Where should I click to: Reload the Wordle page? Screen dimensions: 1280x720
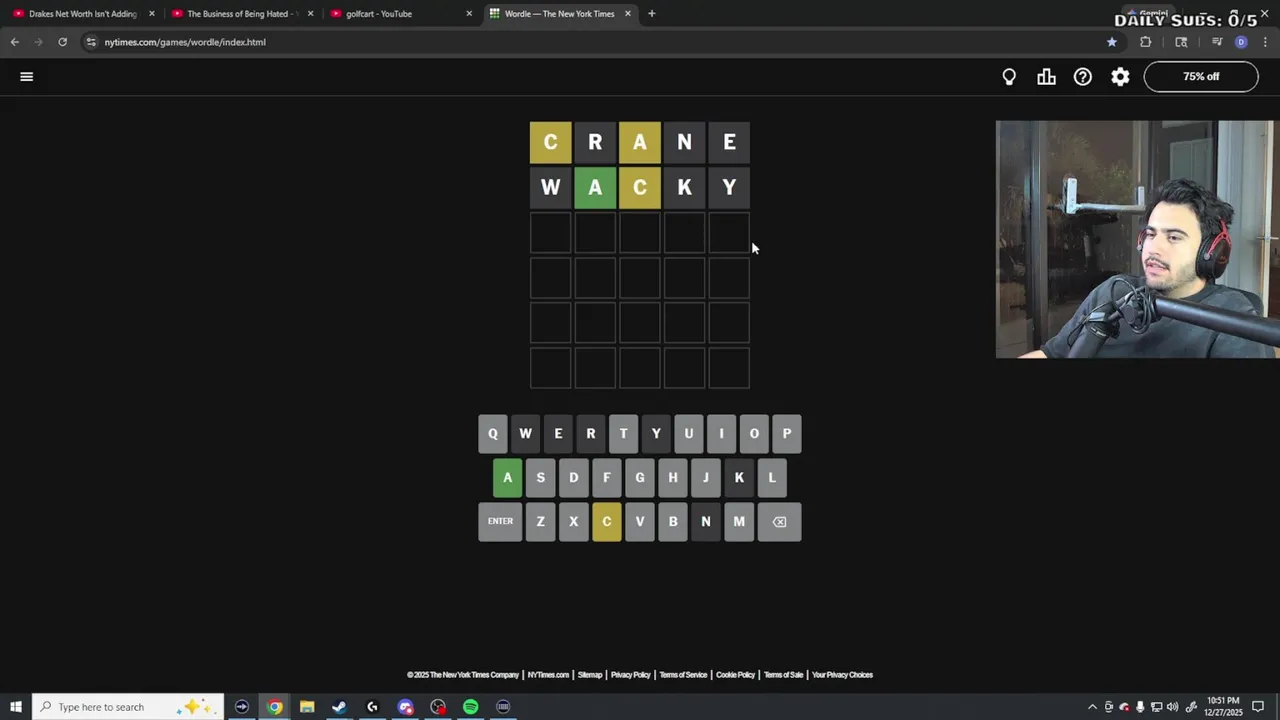62,42
